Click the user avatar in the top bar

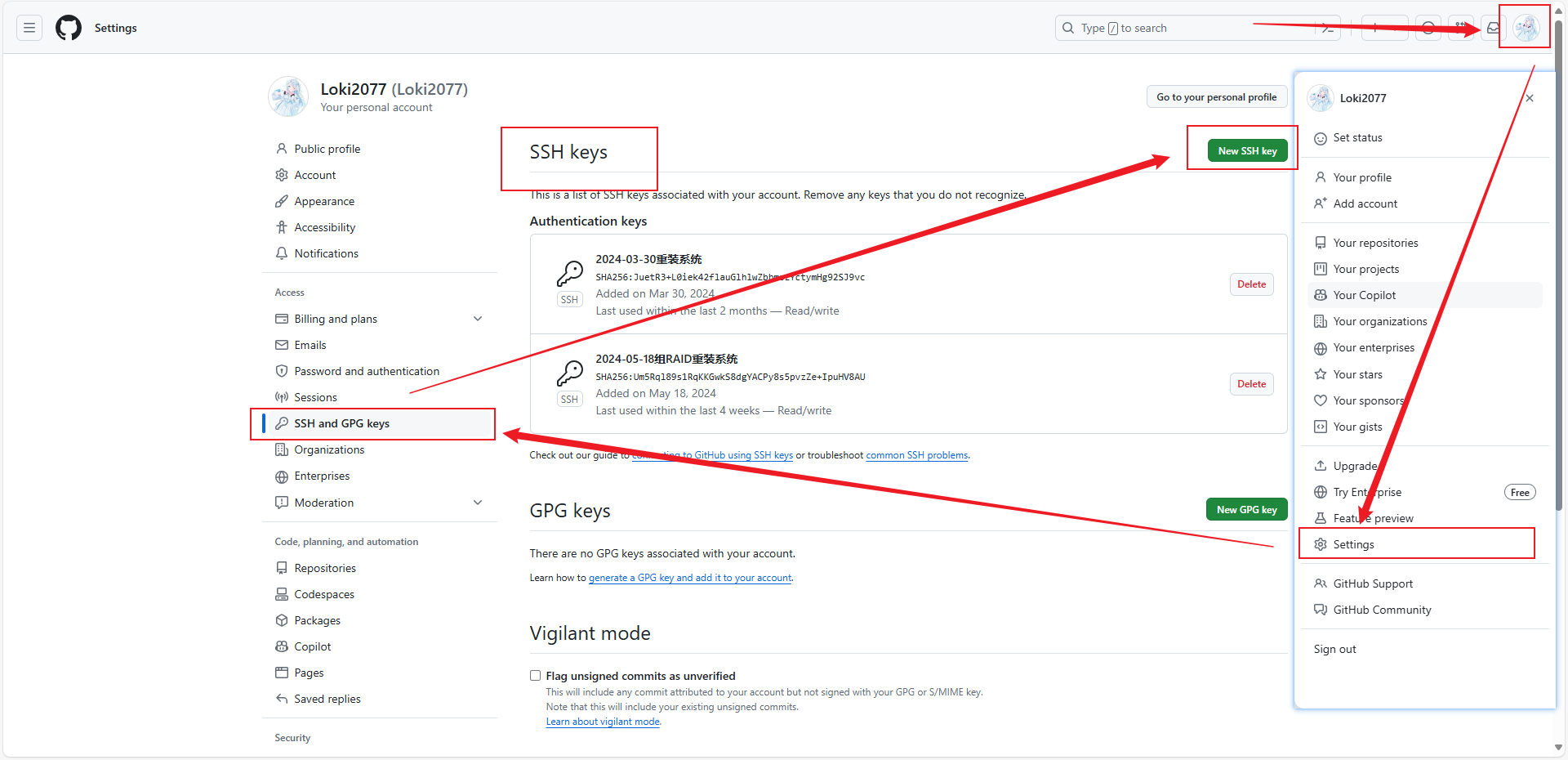click(1526, 28)
